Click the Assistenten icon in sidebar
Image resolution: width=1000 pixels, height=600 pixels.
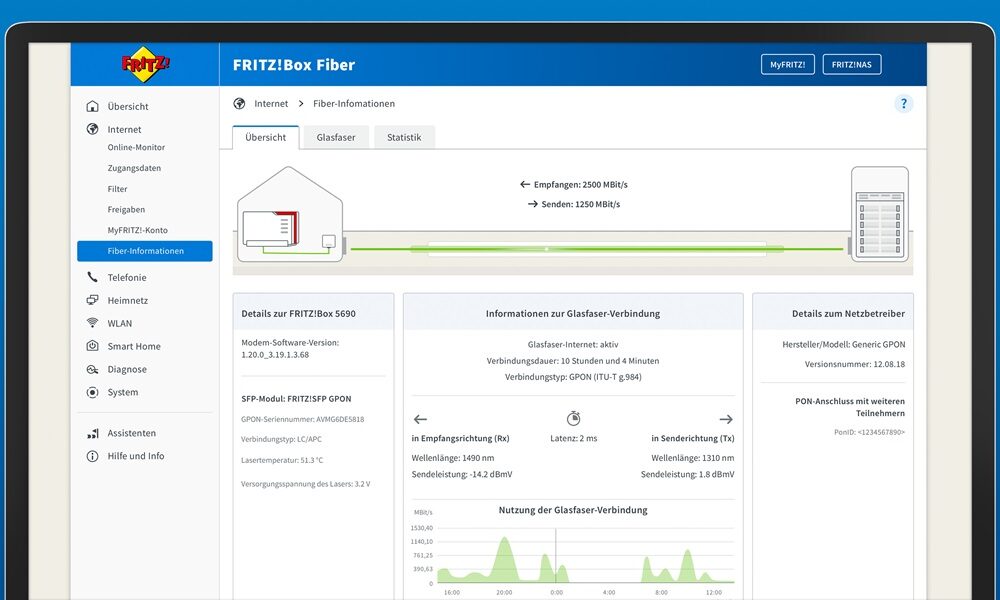pos(93,434)
